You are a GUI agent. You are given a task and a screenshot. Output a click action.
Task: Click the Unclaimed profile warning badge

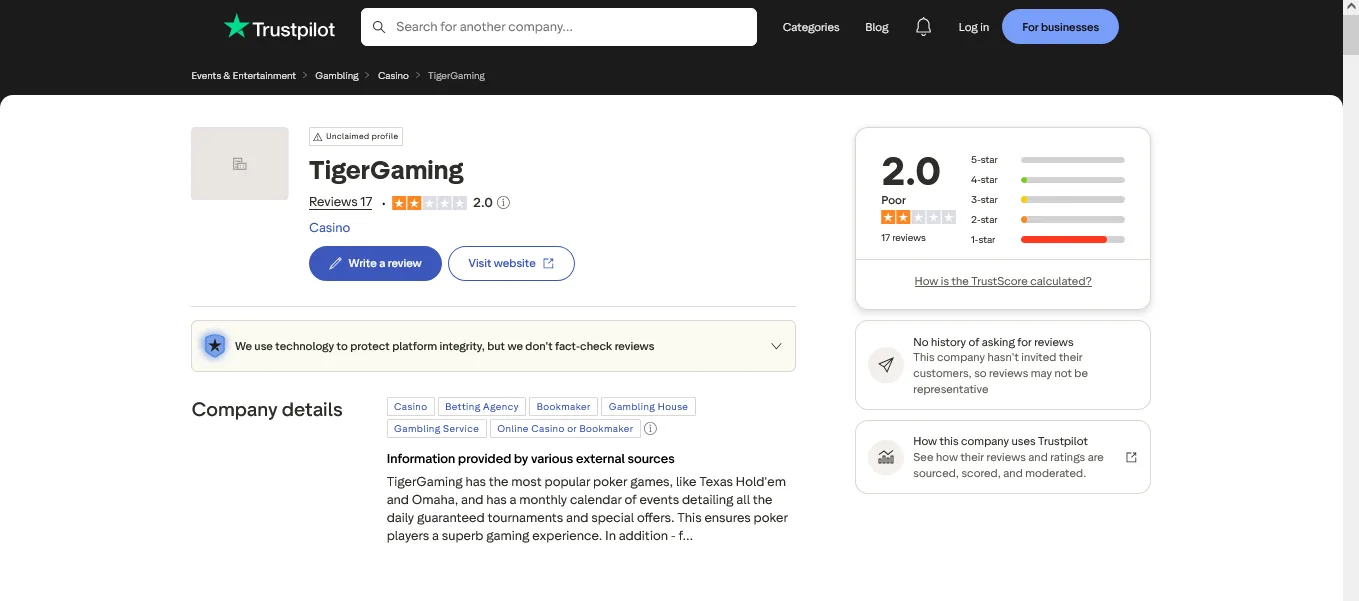pos(356,136)
